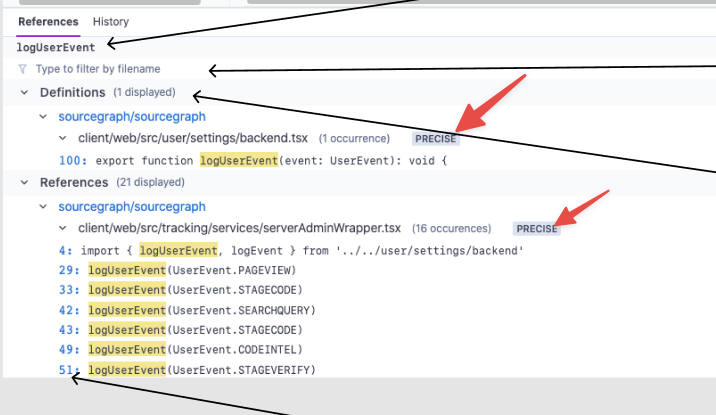Viewport: 716px width, 415px height.
Task: Open client/web/src/user/settings/backend.tsx file
Action: (x=193, y=138)
